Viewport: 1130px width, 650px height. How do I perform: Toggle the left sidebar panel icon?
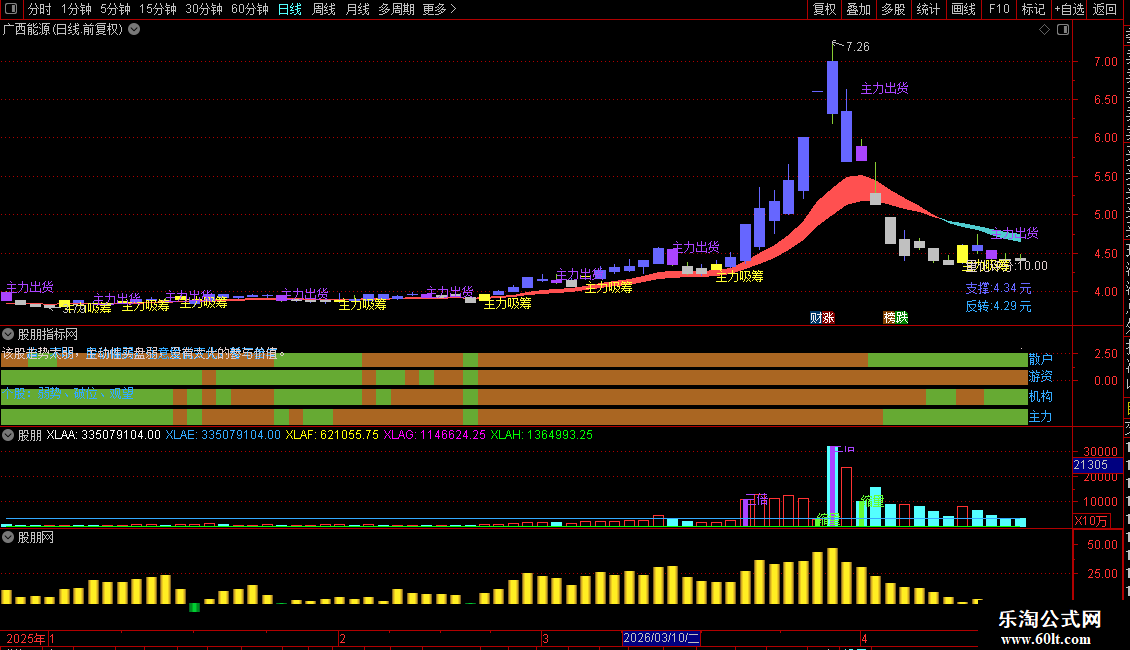11,9
